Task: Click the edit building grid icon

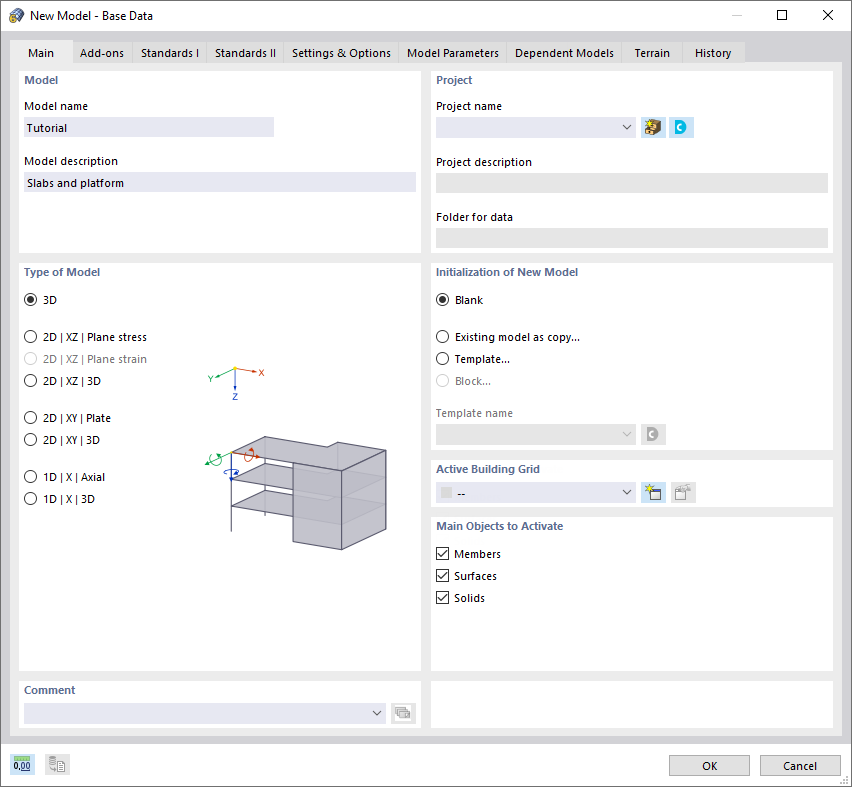Action: tap(682, 492)
